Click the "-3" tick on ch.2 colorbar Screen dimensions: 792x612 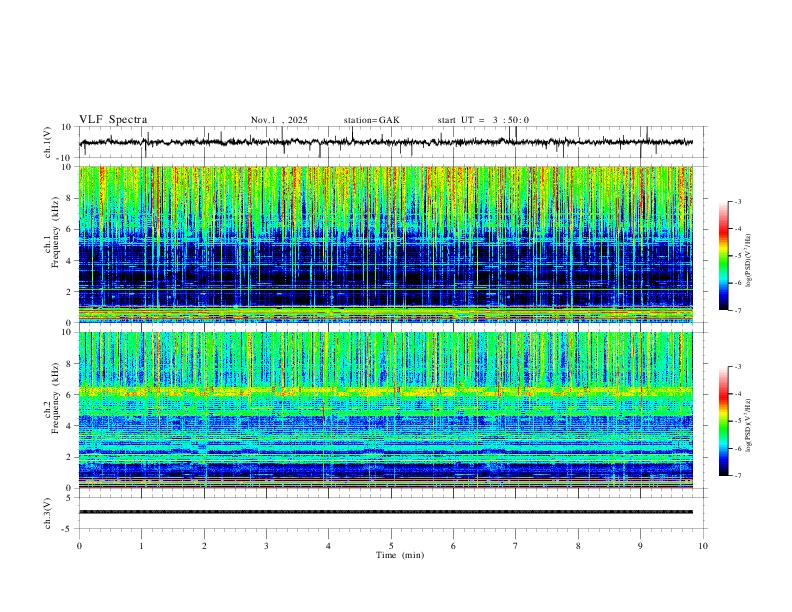click(x=738, y=367)
